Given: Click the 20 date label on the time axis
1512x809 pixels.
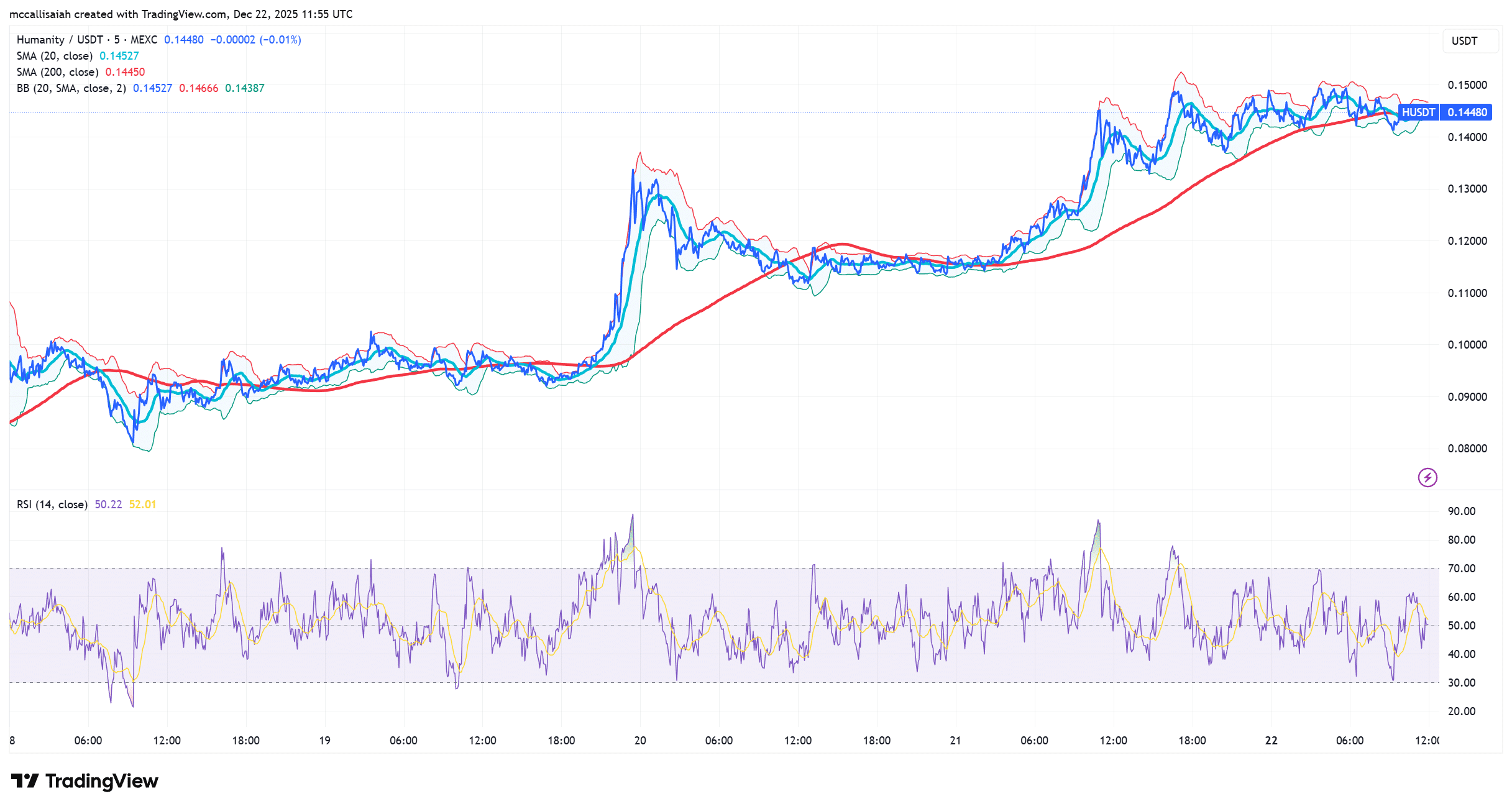Looking at the screenshot, I should tap(640, 739).
